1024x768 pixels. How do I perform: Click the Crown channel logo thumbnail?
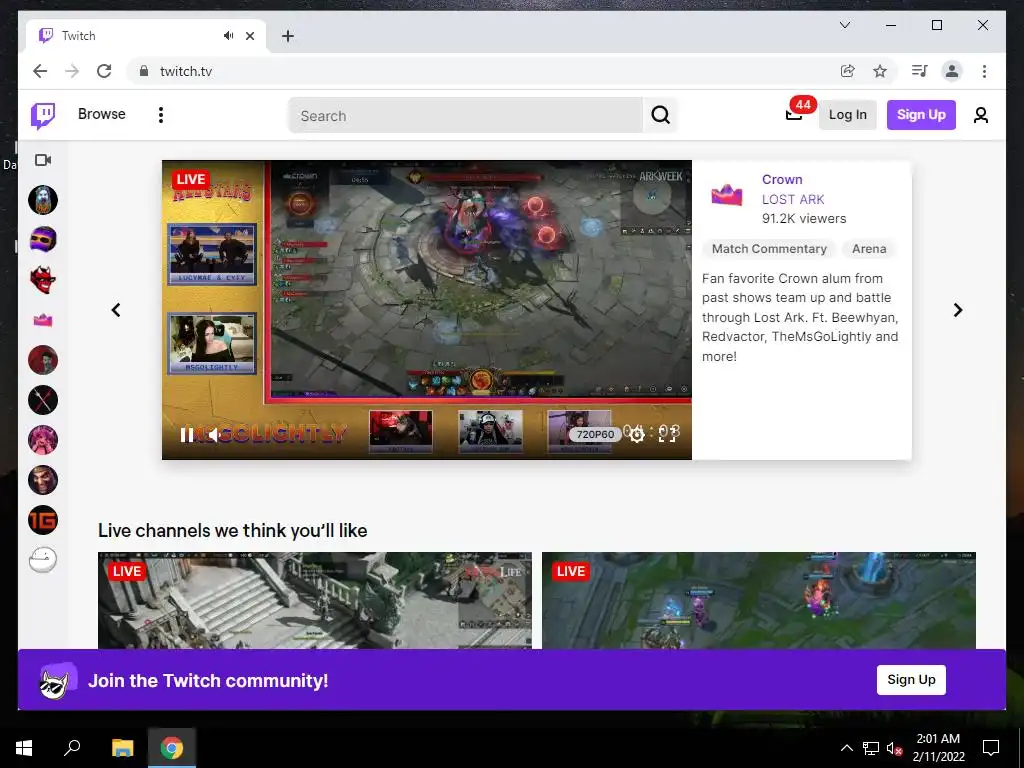click(727, 195)
